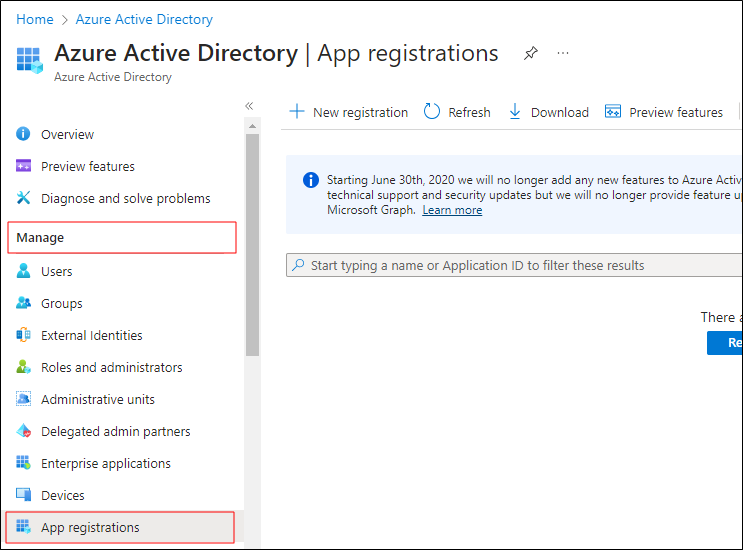743x550 pixels.
Task: Click the Roles and administrators icon
Action: point(23,367)
